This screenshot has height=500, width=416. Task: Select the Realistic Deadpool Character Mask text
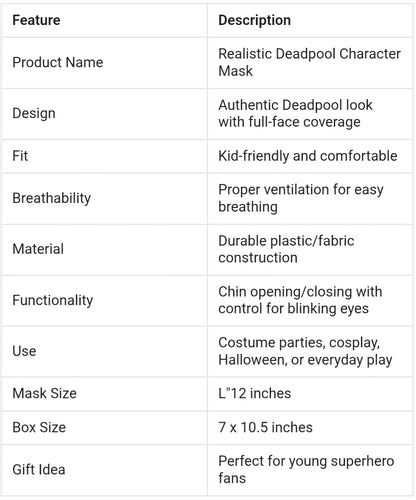coord(309,62)
